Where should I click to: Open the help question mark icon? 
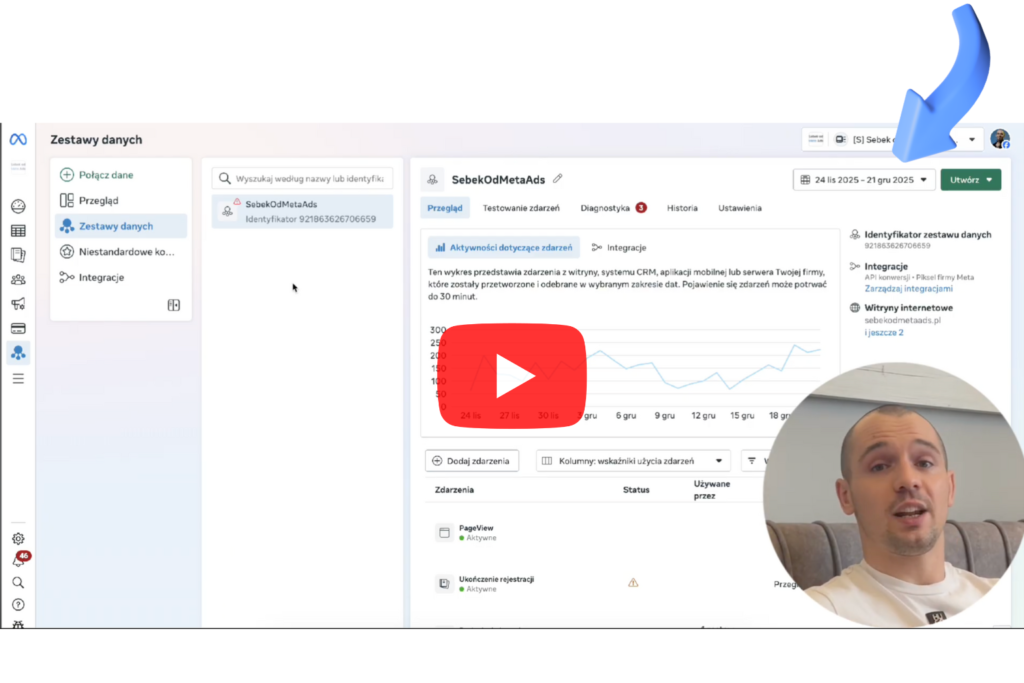tap(18, 604)
